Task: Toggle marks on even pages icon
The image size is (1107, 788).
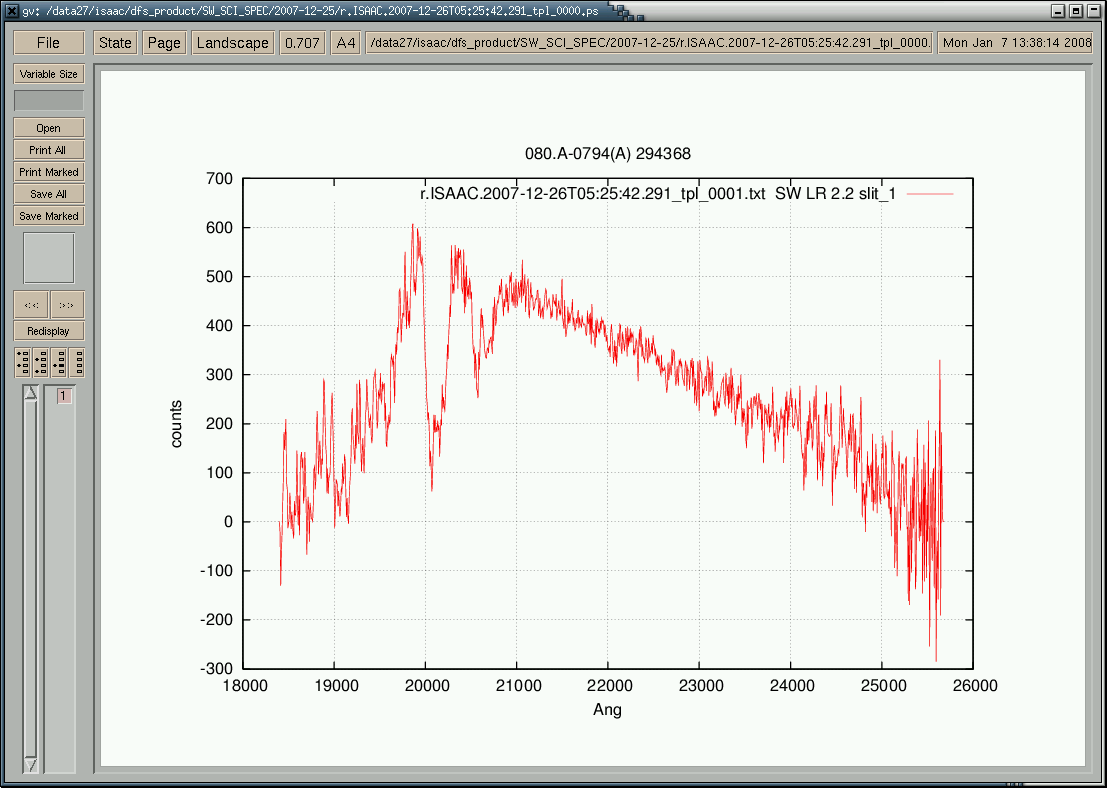Action: tap(41, 362)
